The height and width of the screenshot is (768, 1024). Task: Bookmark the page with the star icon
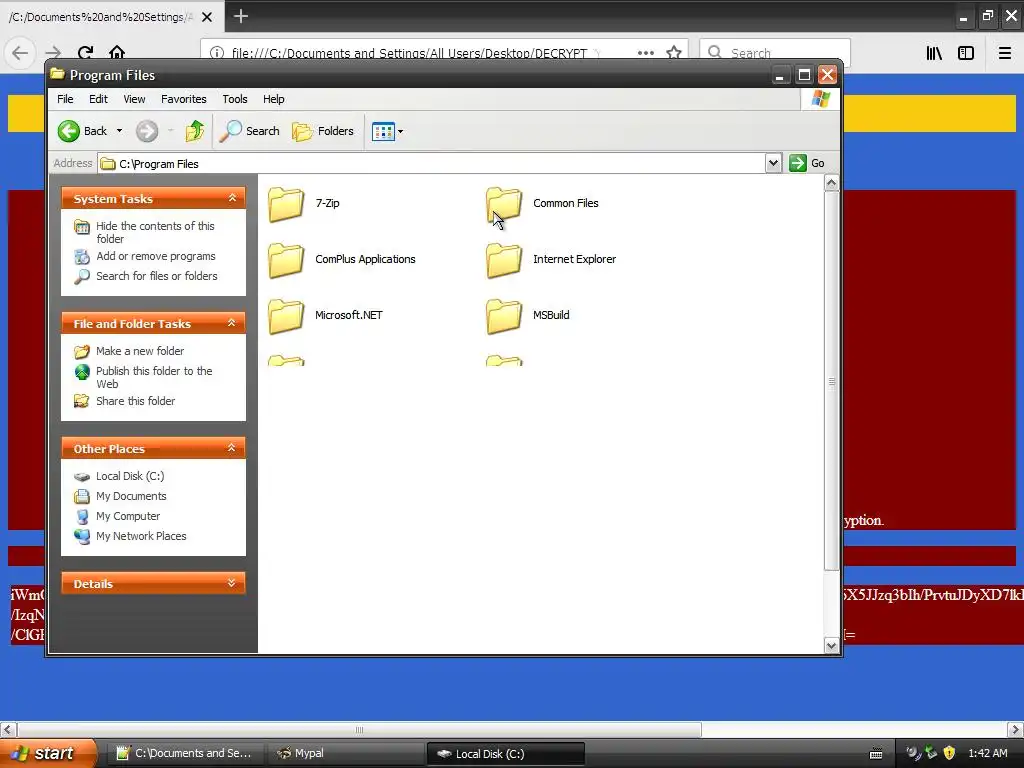pyautogui.click(x=674, y=53)
